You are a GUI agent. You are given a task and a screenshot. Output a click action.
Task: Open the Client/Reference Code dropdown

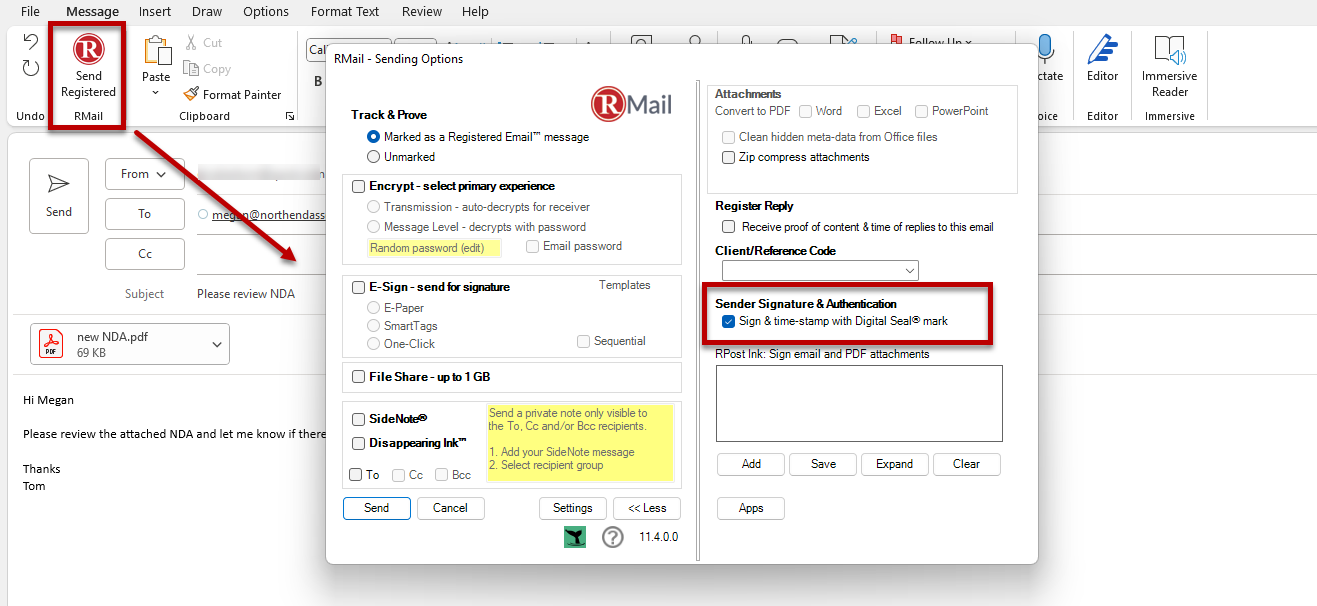tap(910, 271)
